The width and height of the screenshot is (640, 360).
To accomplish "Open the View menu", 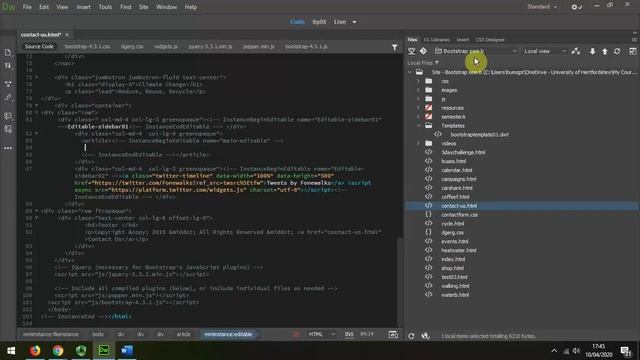I will point(62,7).
